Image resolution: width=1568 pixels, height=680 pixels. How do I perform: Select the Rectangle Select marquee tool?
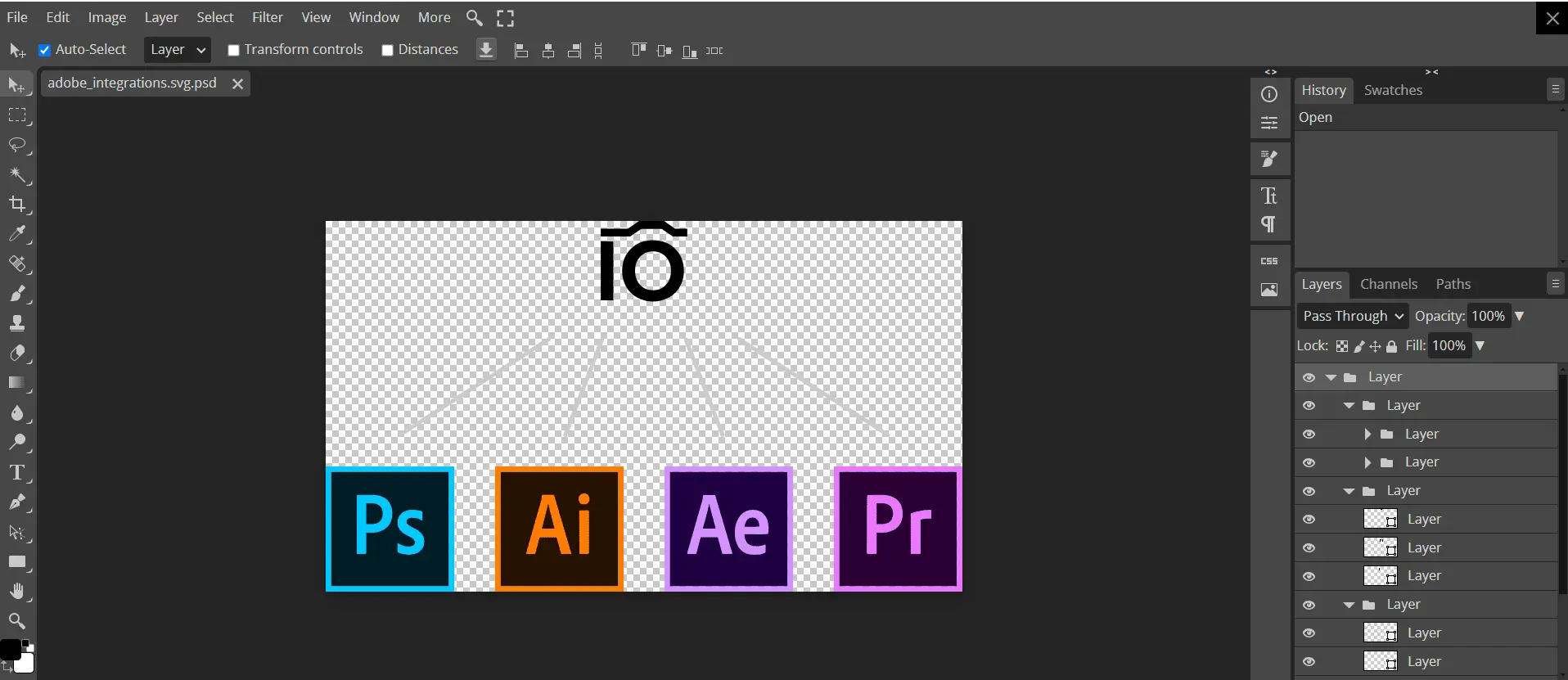pyautogui.click(x=17, y=115)
